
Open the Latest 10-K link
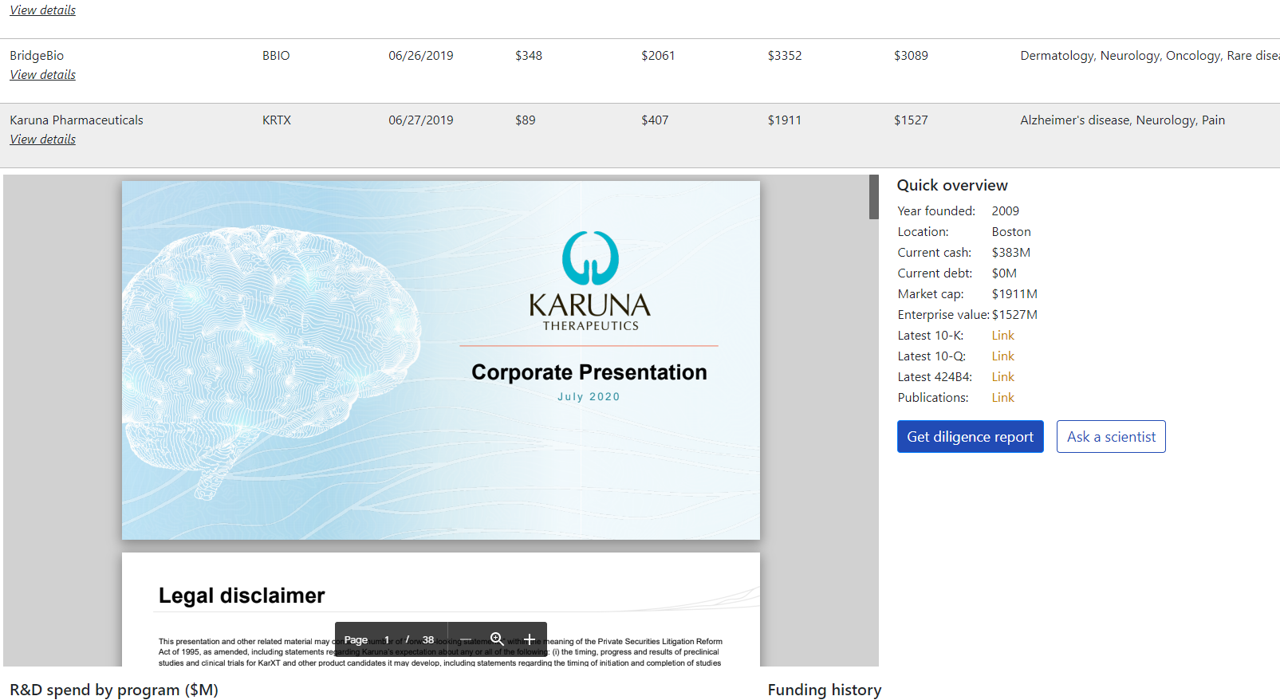point(1003,336)
